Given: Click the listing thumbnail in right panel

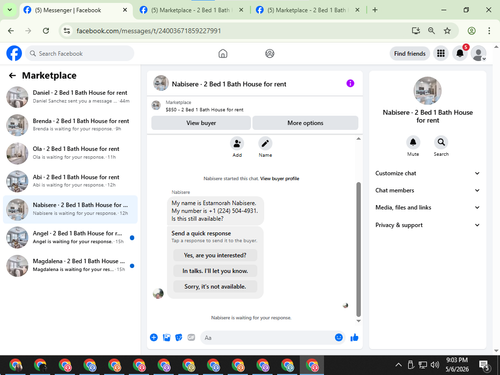Looking at the screenshot, I should point(427,91).
